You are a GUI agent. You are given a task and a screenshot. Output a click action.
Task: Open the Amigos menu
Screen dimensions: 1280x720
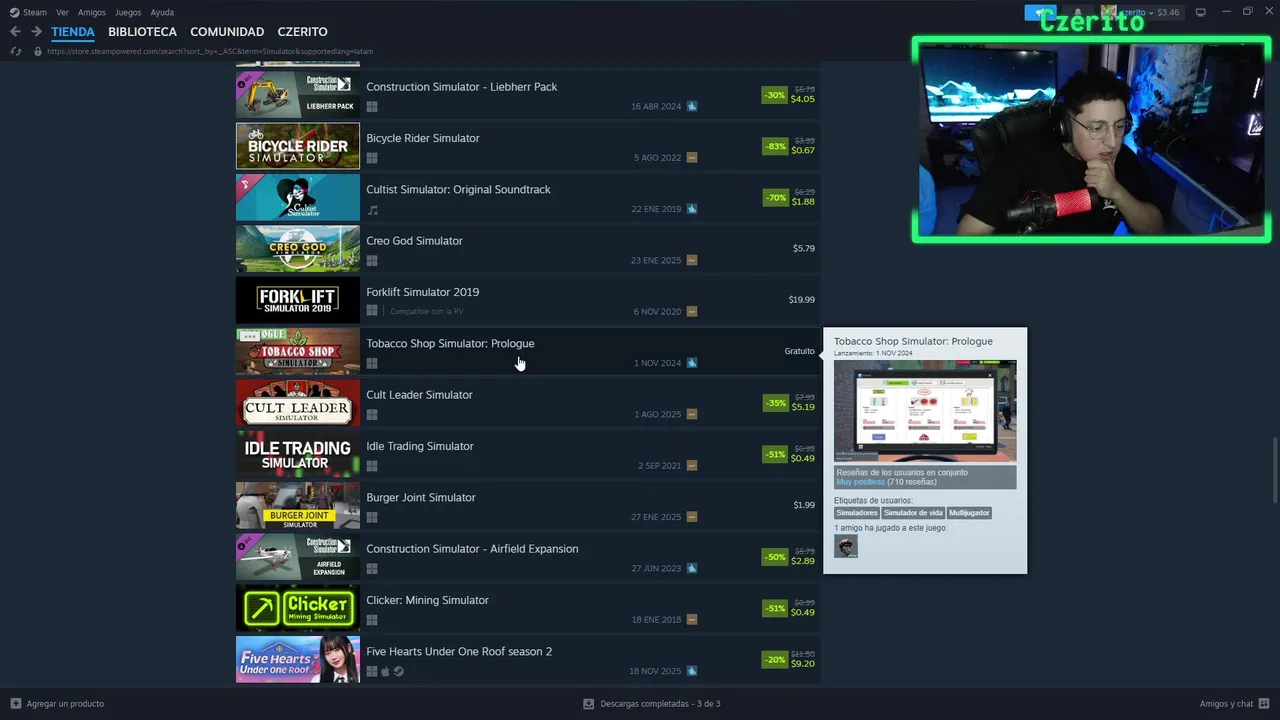tap(92, 12)
